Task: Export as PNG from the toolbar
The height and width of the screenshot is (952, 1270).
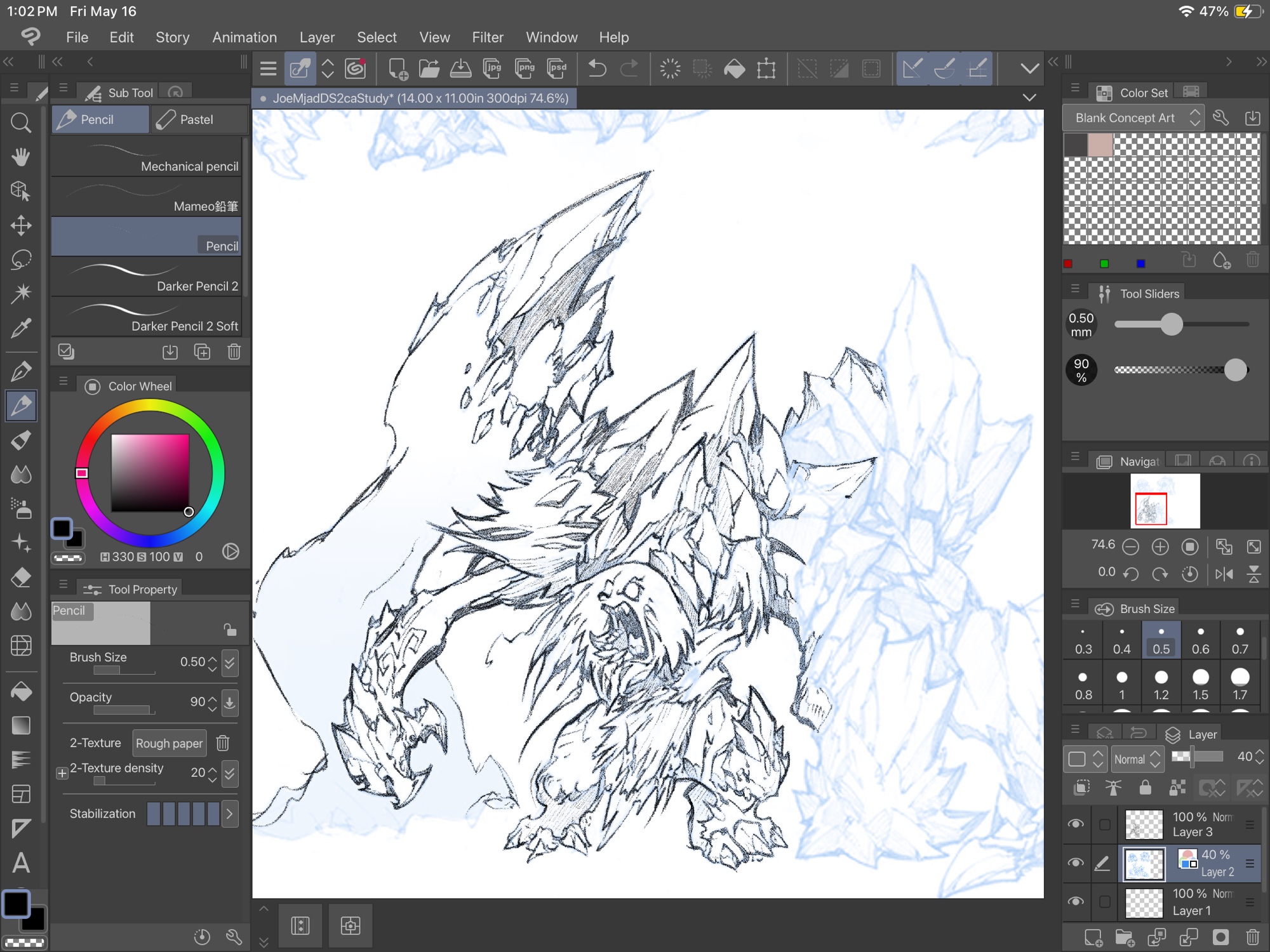Action: pos(525,69)
